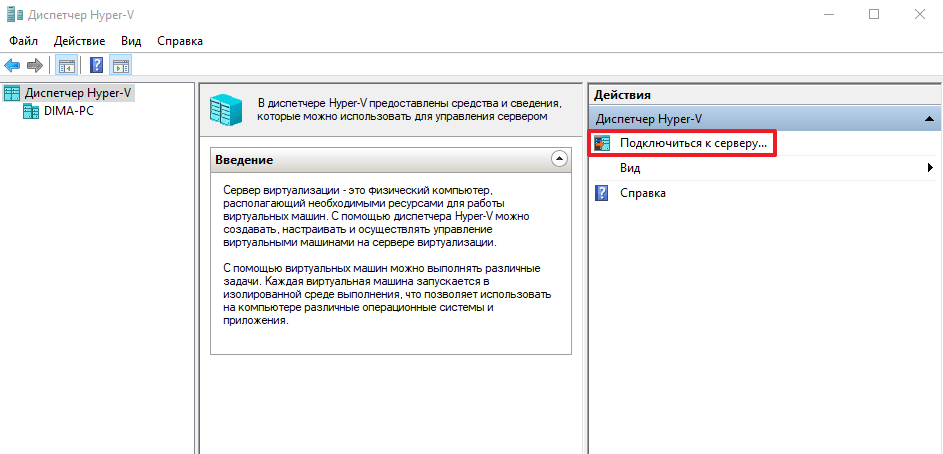Open the Действие menu
This screenshot has height=454, width=943.
[79, 41]
